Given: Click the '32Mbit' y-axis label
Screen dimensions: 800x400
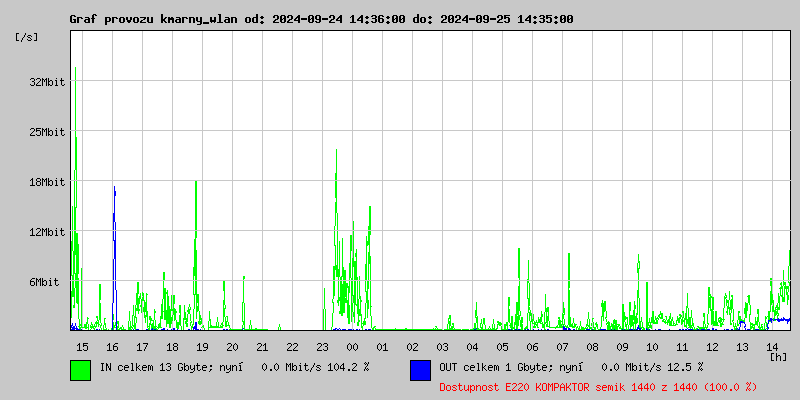Looking at the screenshot, I should (x=47, y=82).
